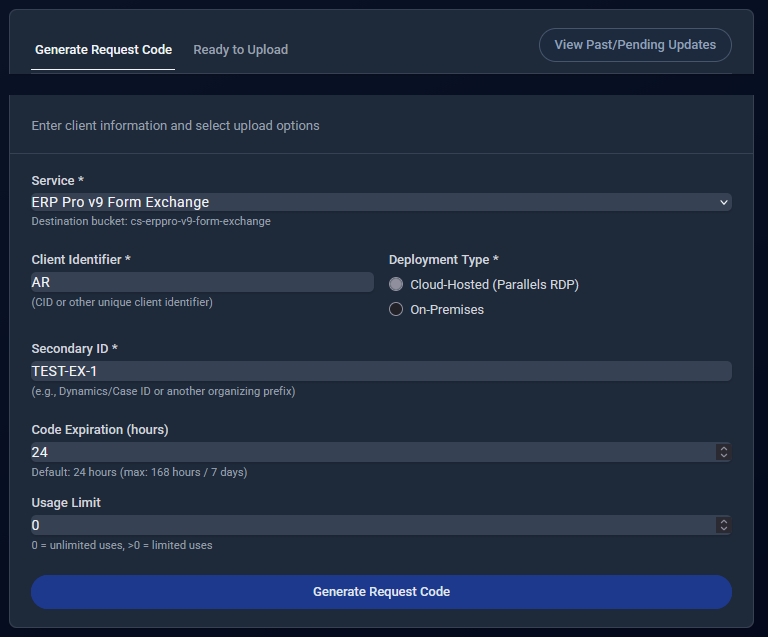
Task: Click the Deployment Type * label
Action: pyautogui.click(x=444, y=260)
